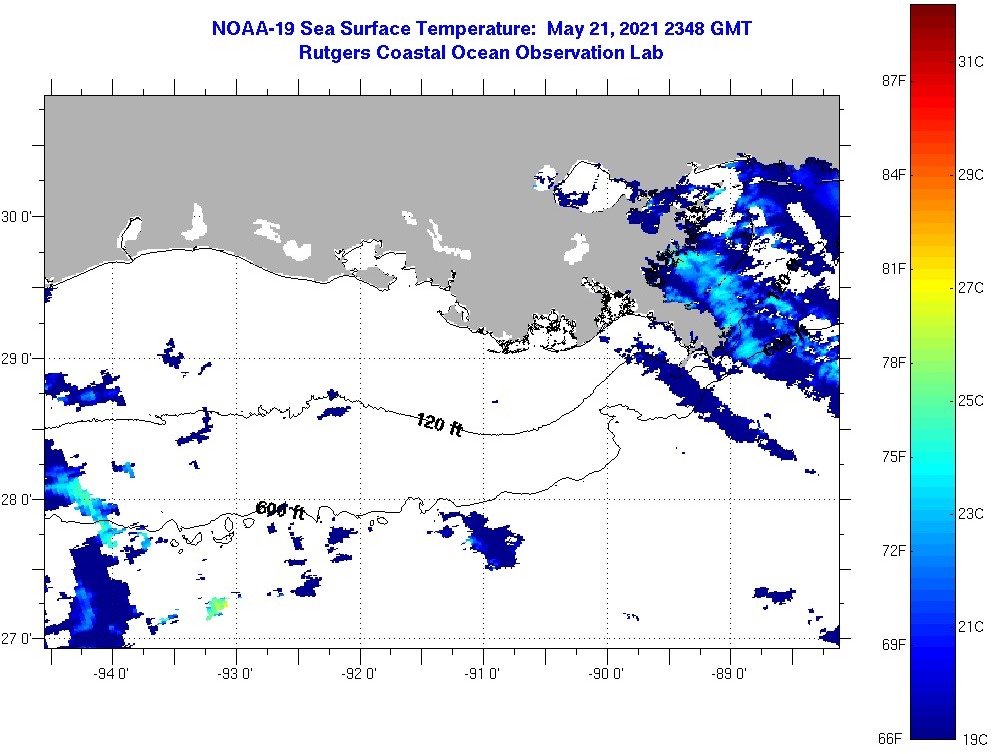The width and height of the screenshot is (992, 754).
Task: Click the longitude label '-93 0''
Action: click(x=235, y=674)
